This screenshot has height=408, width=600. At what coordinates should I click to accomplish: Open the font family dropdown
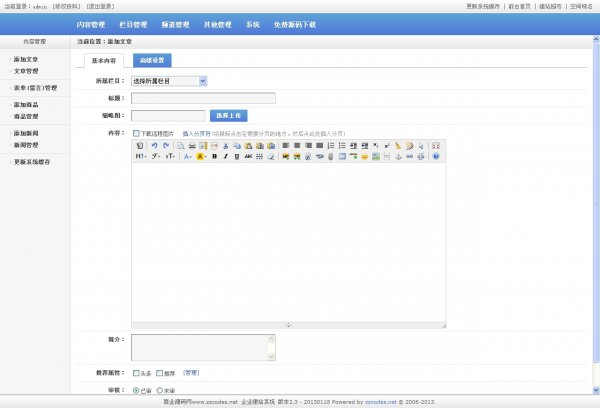pos(156,156)
